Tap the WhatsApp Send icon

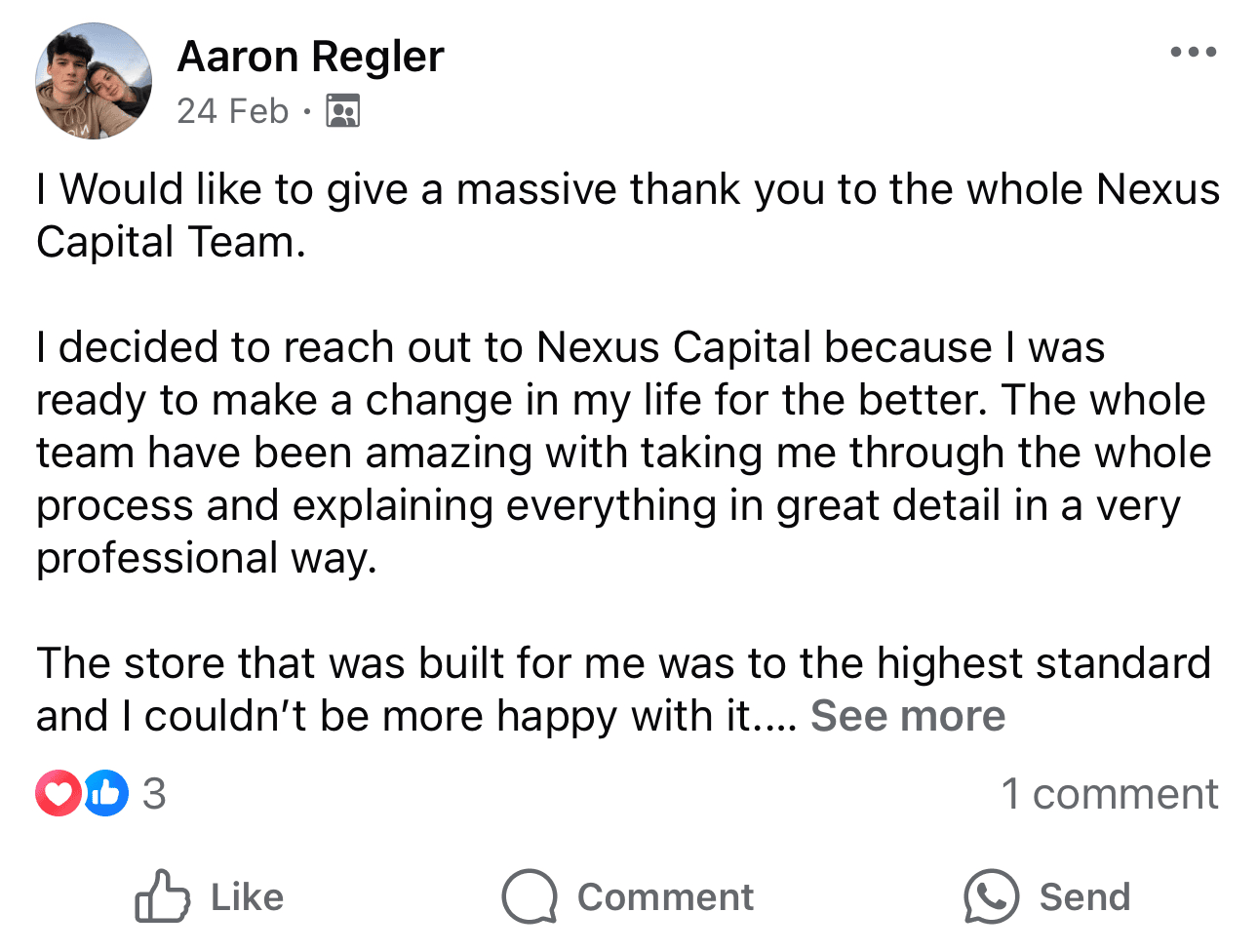coord(991,896)
